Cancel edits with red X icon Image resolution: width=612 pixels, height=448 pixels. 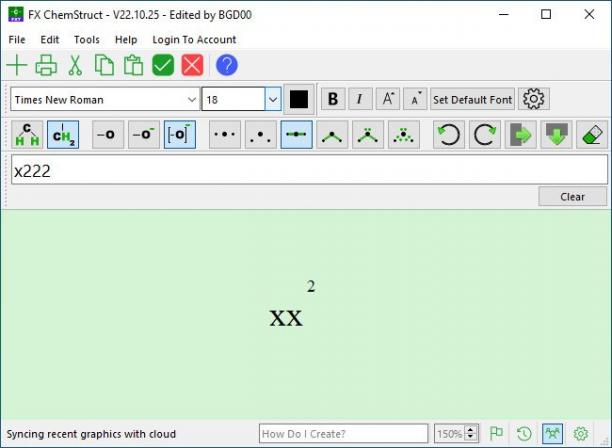(x=192, y=65)
